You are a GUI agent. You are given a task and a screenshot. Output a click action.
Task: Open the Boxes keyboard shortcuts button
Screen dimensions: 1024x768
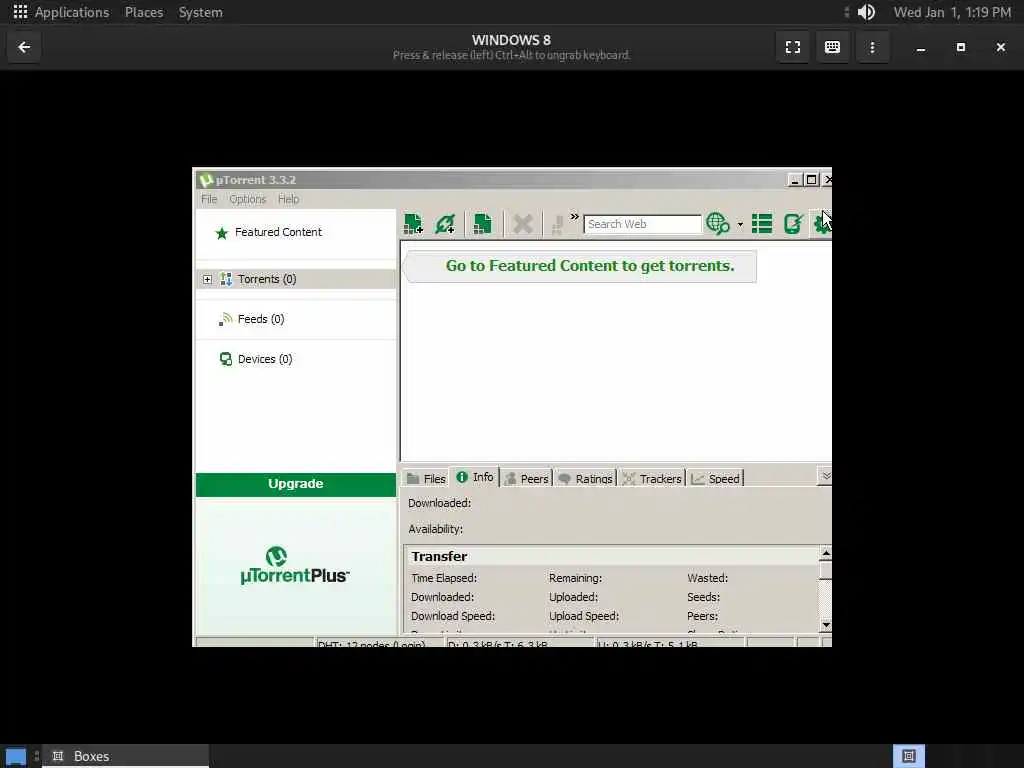tap(832, 47)
